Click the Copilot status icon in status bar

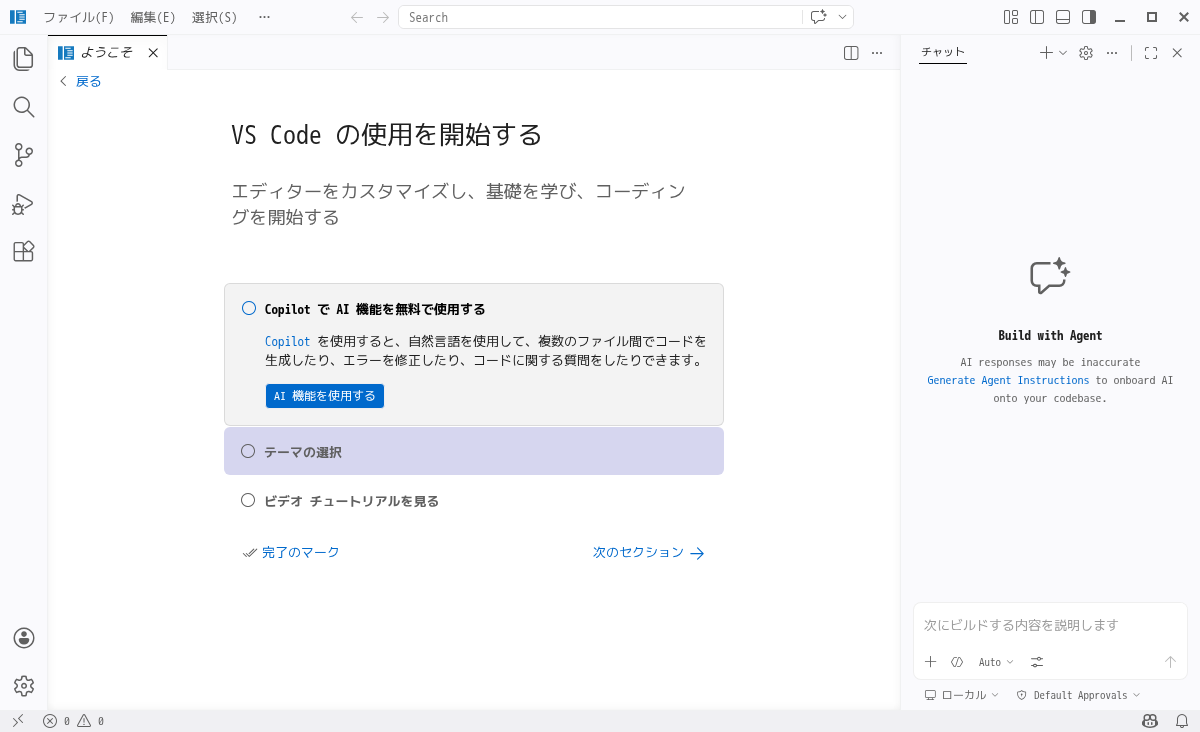[1150, 721]
